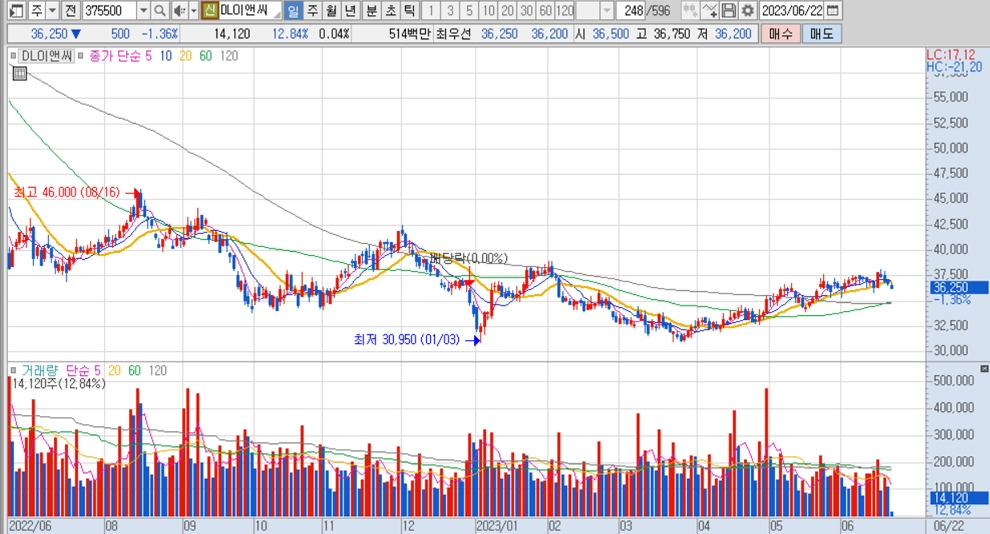The width and height of the screenshot is (990, 534).
Task: Toggle the small box before DL이앤씨 legend
Action: point(13,56)
